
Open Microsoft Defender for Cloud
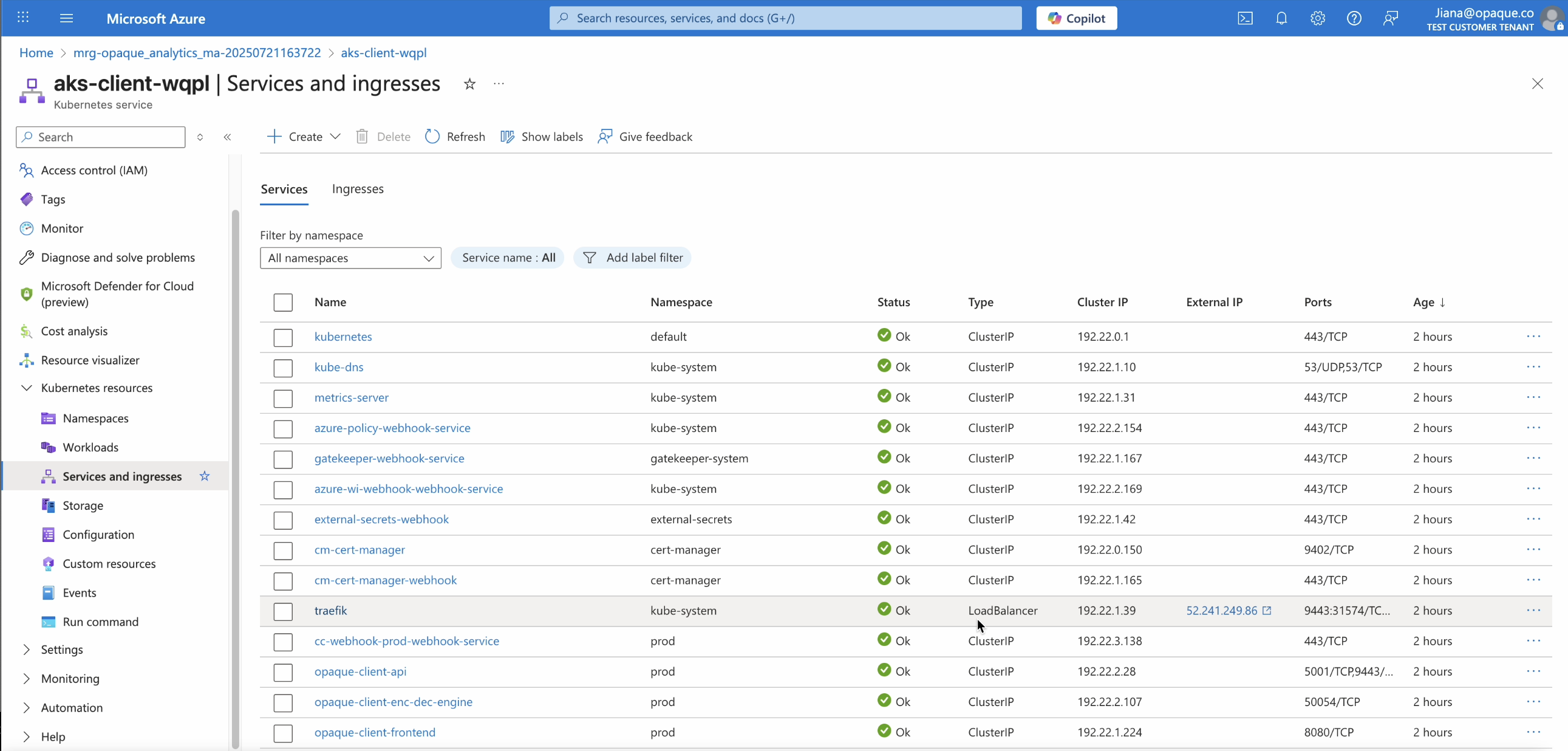pyautogui.click(x=117, y=294)
